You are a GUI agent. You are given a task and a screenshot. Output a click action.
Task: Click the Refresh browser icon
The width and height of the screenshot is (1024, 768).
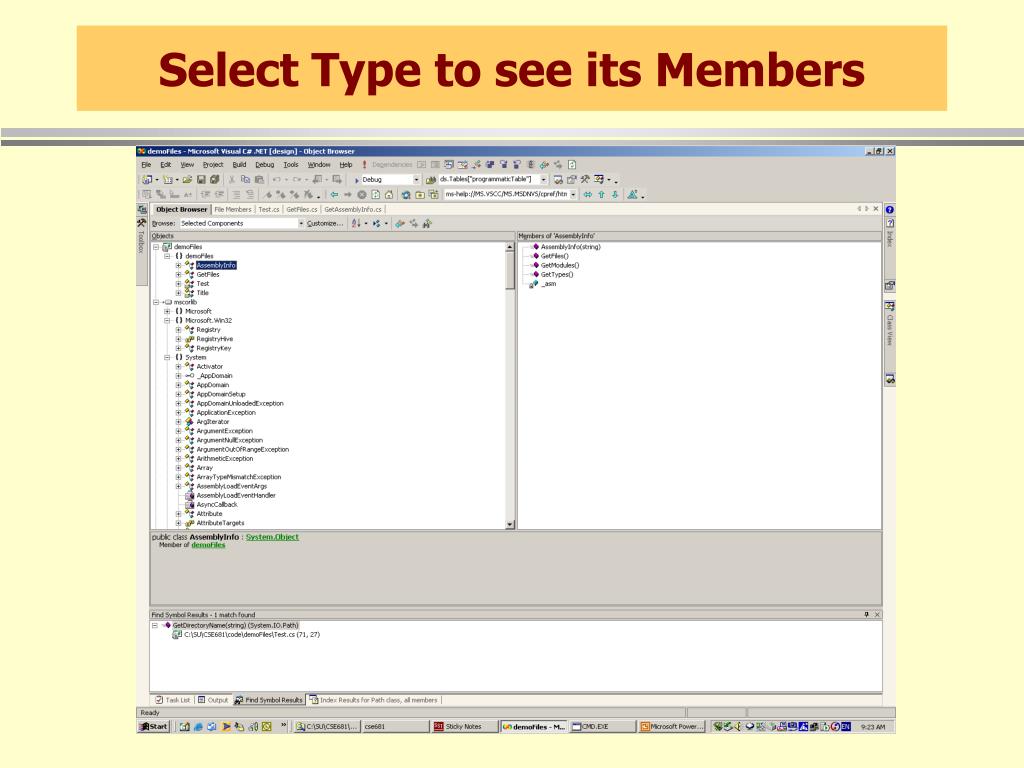tap(376, 195)
